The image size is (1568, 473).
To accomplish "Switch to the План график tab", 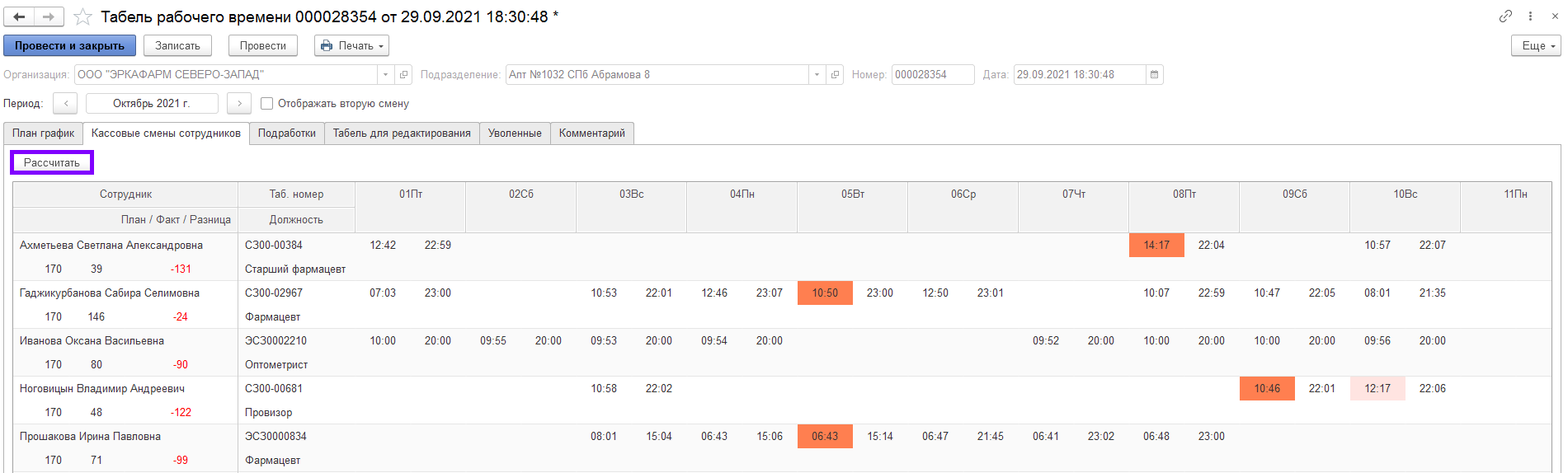I will pos(43,133).
